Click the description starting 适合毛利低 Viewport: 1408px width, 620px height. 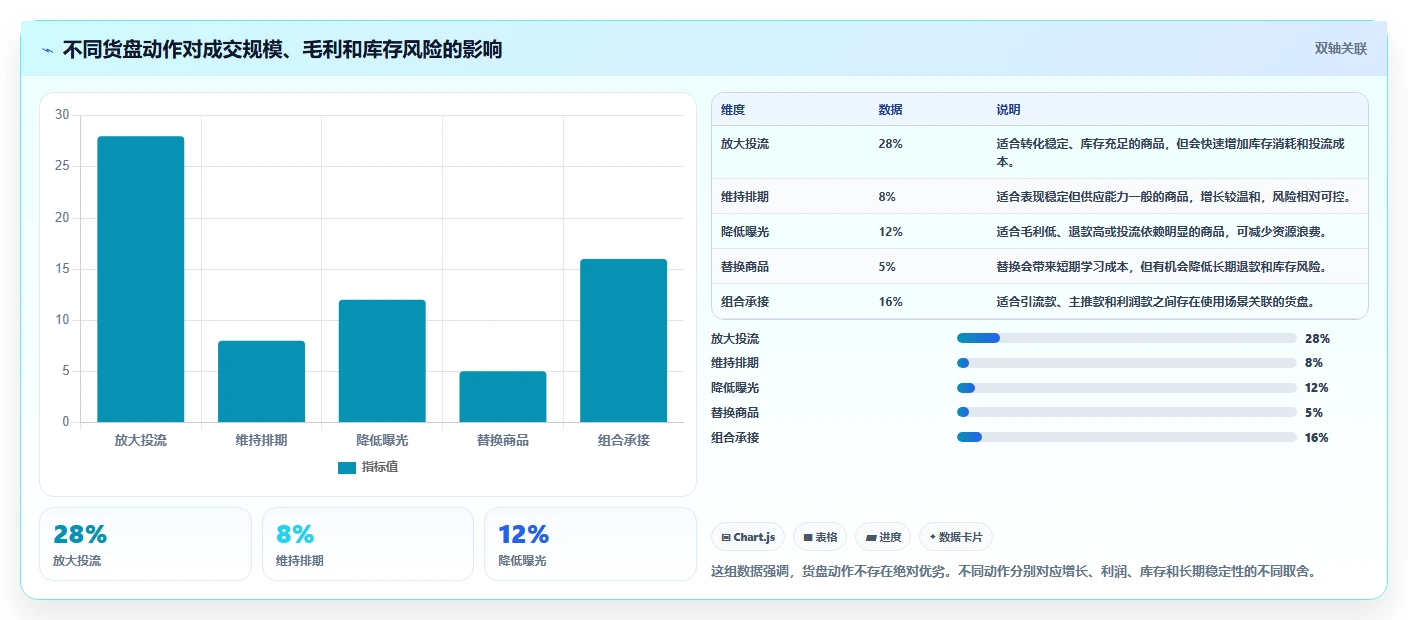[x=1161, y=232]
